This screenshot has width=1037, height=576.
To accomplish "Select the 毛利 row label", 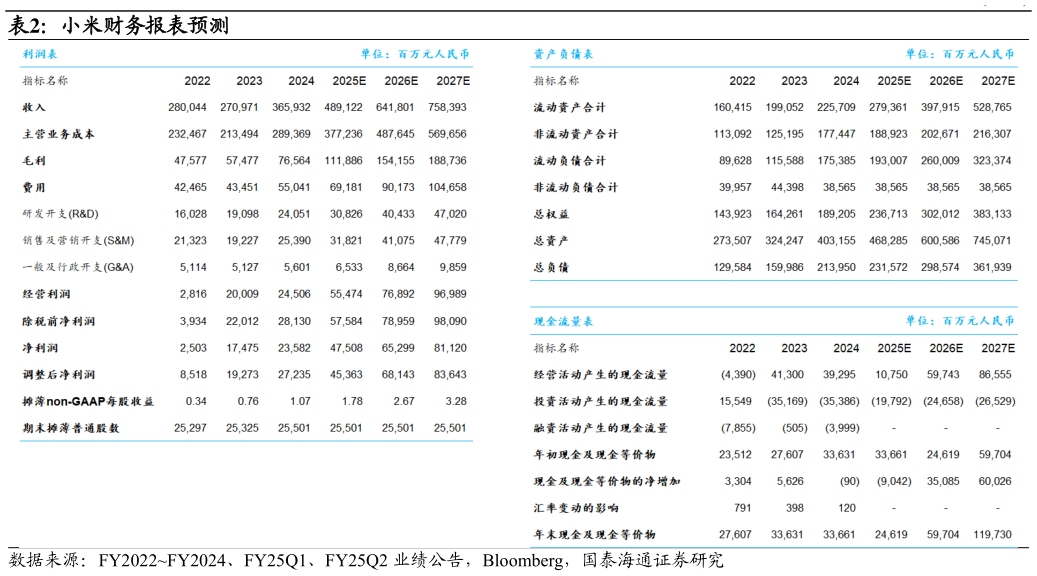I will pos(34,161).
